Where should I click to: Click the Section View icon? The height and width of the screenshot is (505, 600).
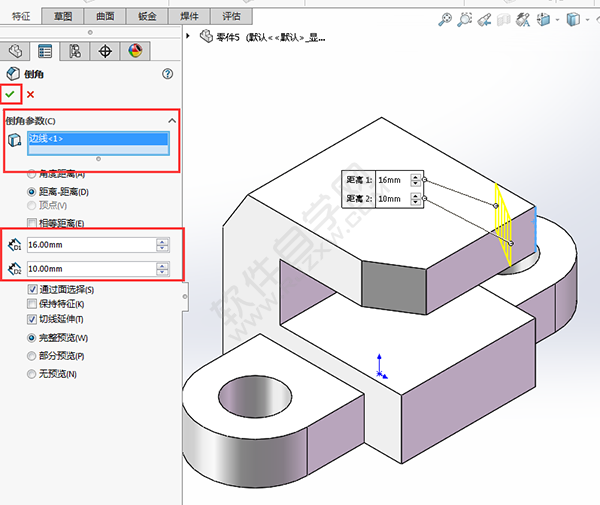[x=504, y=19]
